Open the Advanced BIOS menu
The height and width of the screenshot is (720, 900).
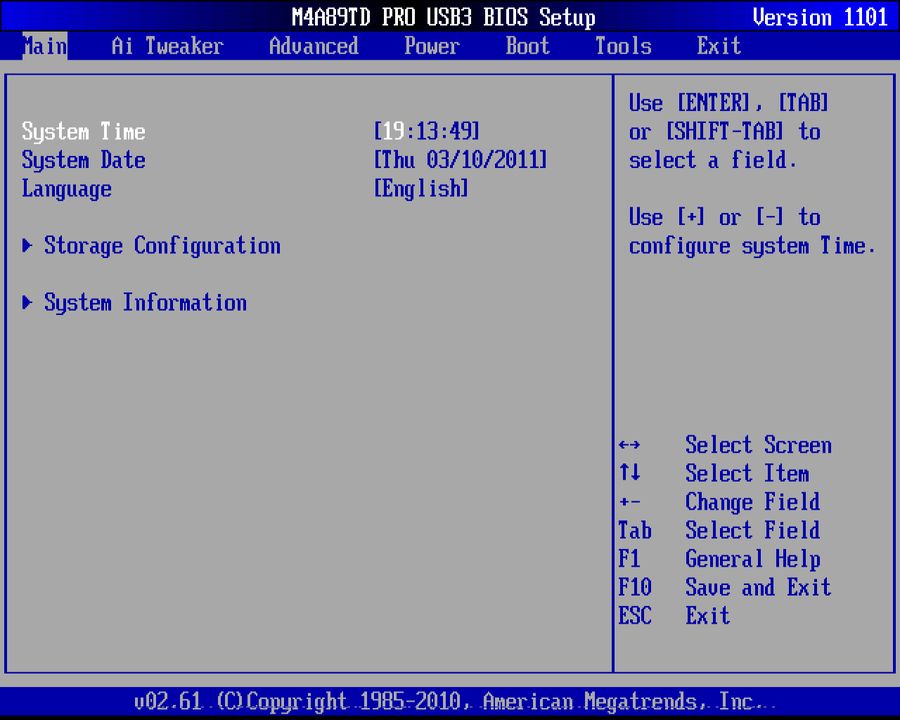coord(313,46)
